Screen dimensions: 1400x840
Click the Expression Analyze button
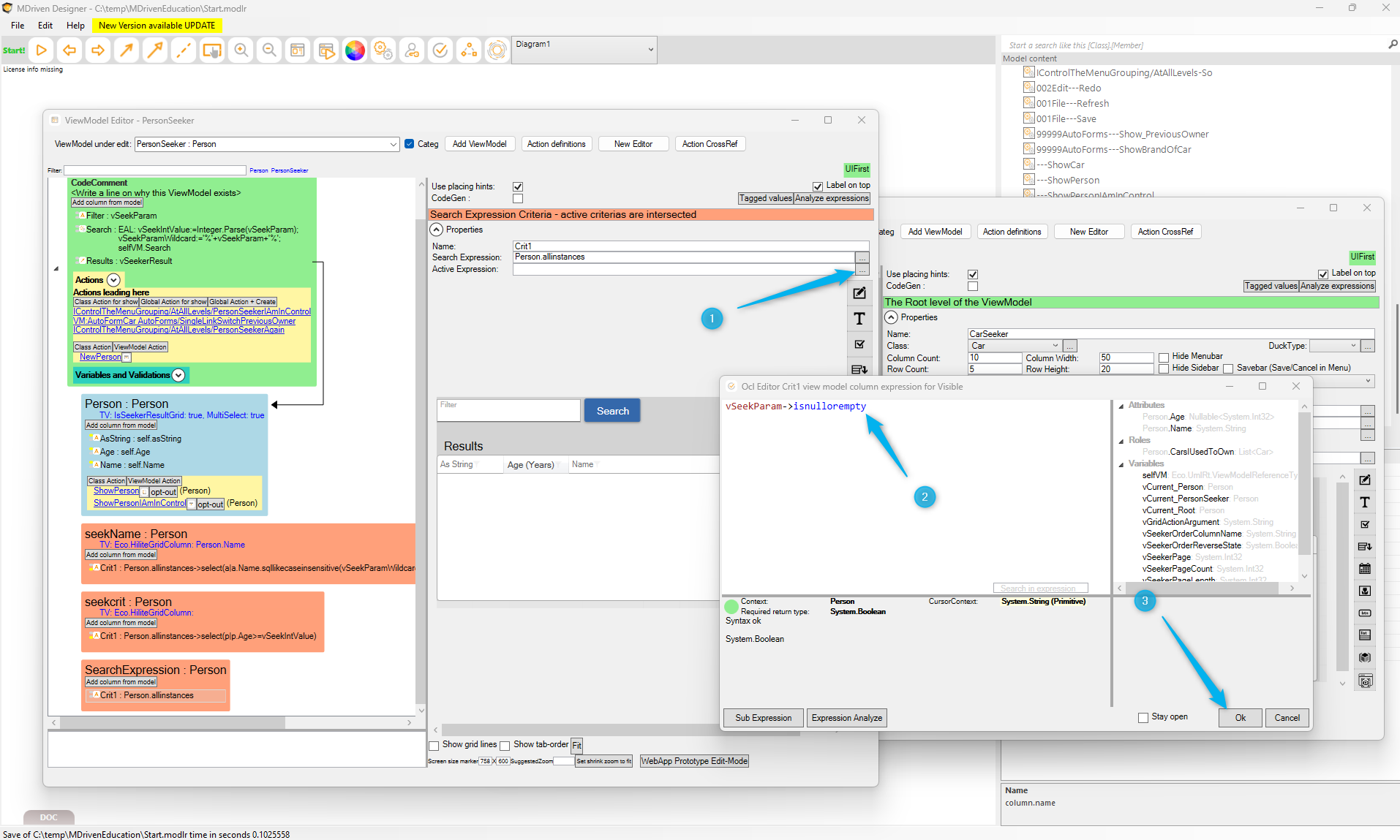(846, 718)
